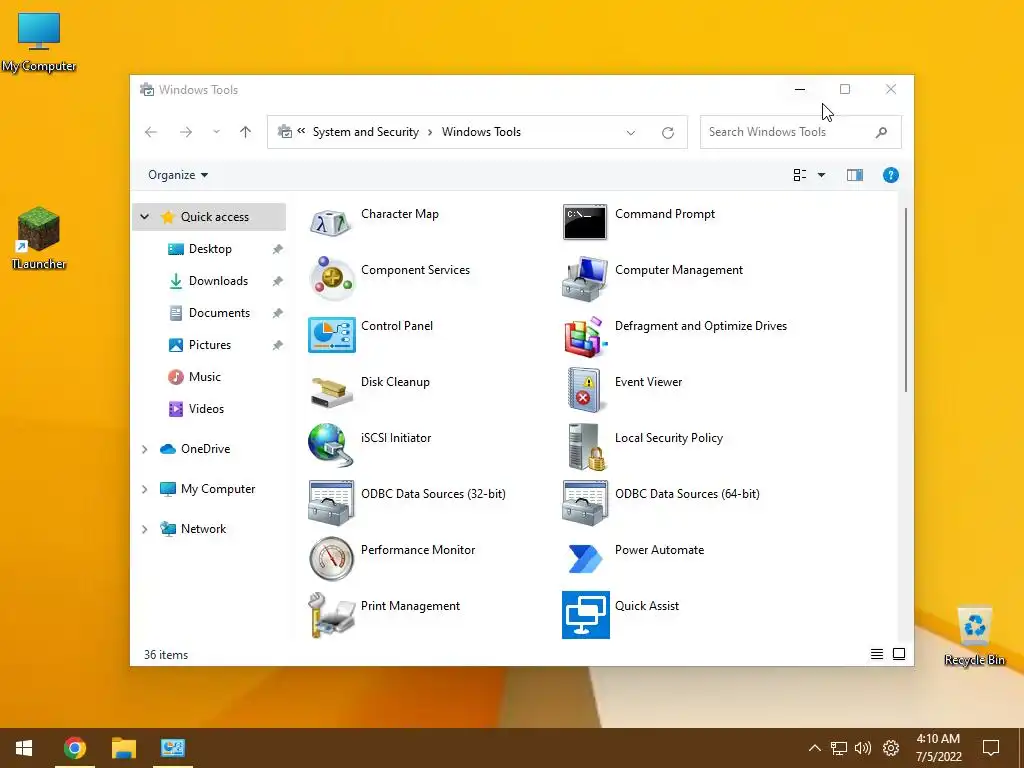Open the recent locations dropdown arrow
The height and width of the screenshot is (768, 1024).
pos(216,132)
